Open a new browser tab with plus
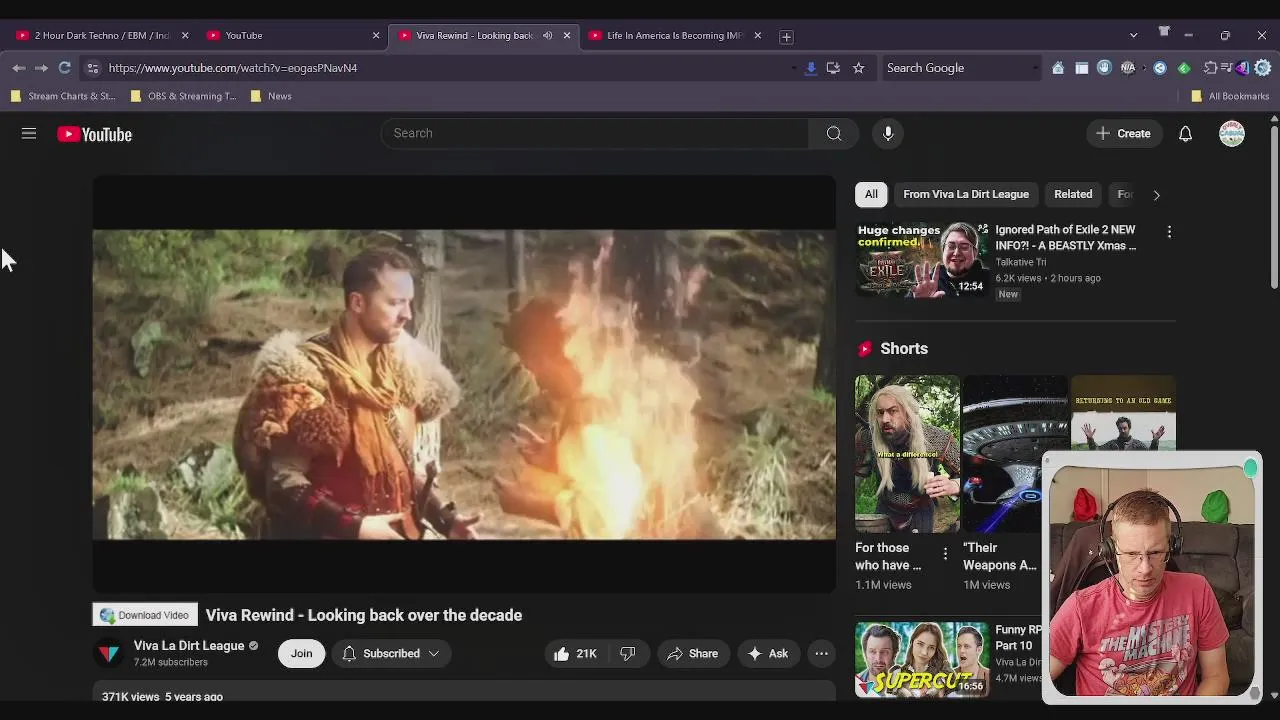The height and width of the screenshot is (720, 1280). point(786,37)
